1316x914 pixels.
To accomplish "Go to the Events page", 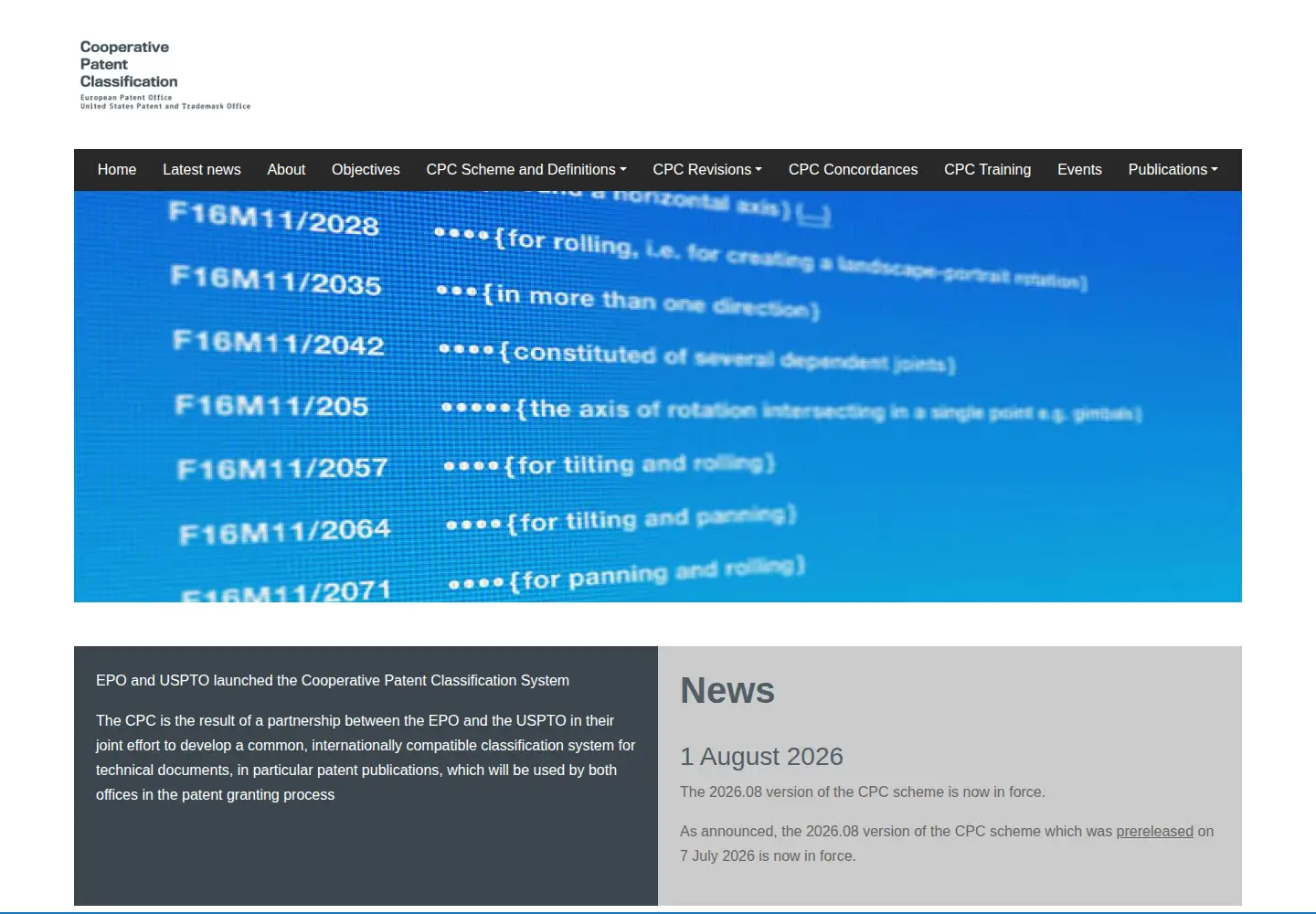I will tap(1079, 170).
